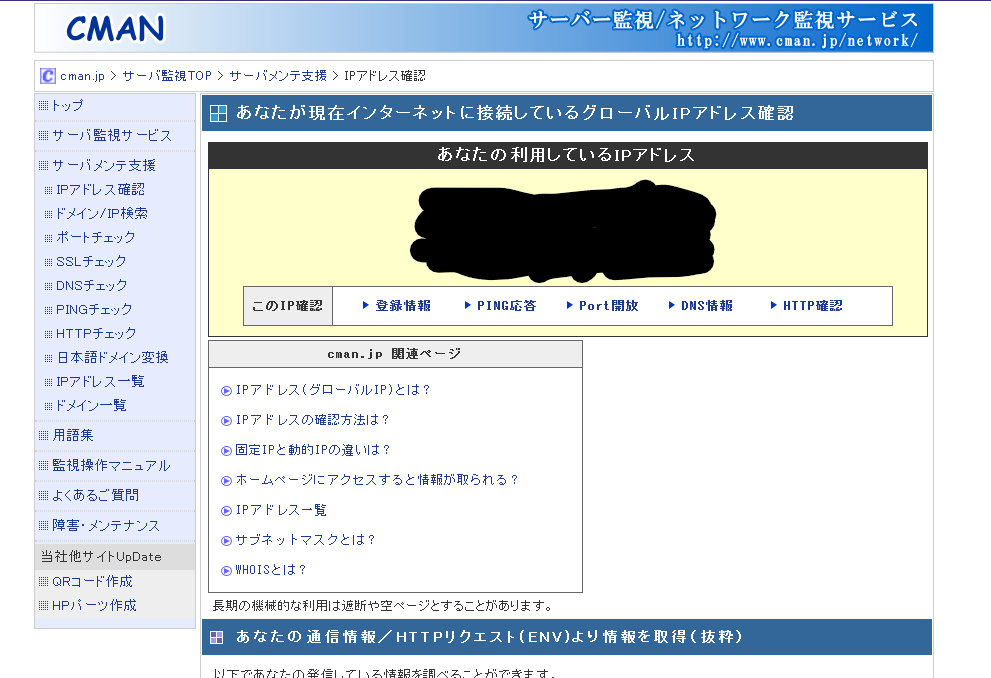Open 障害・メンテナンス in sidebar
This screenshot has width=991, height=678.
point(106,526)
